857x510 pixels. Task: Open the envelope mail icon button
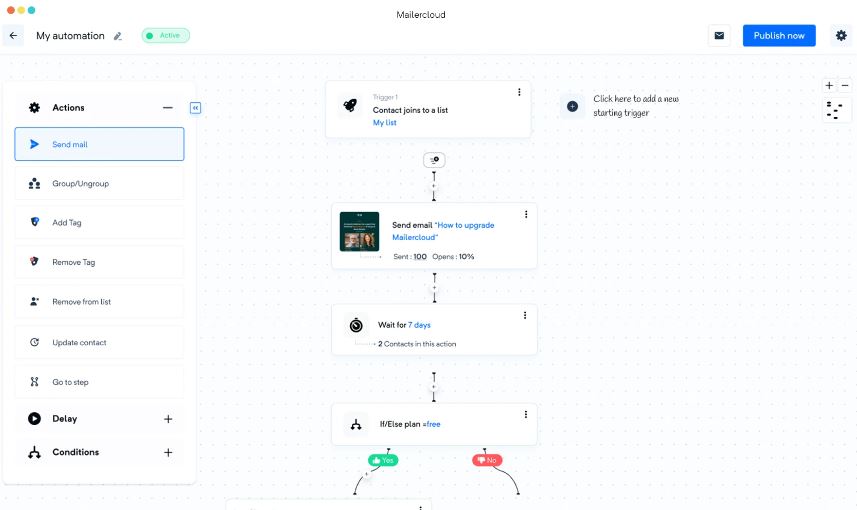[x=719, y=36]
